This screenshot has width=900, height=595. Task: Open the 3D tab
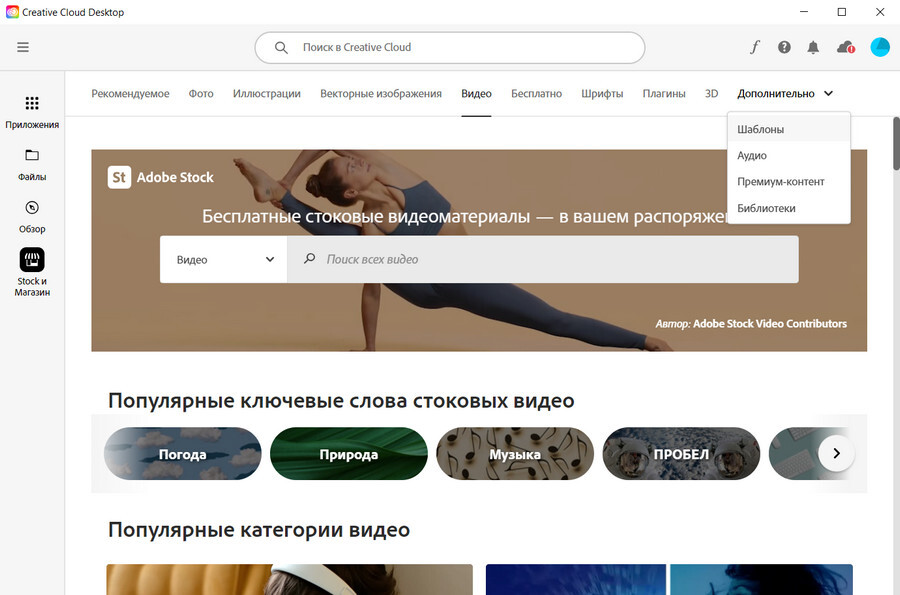pos(712,94)
